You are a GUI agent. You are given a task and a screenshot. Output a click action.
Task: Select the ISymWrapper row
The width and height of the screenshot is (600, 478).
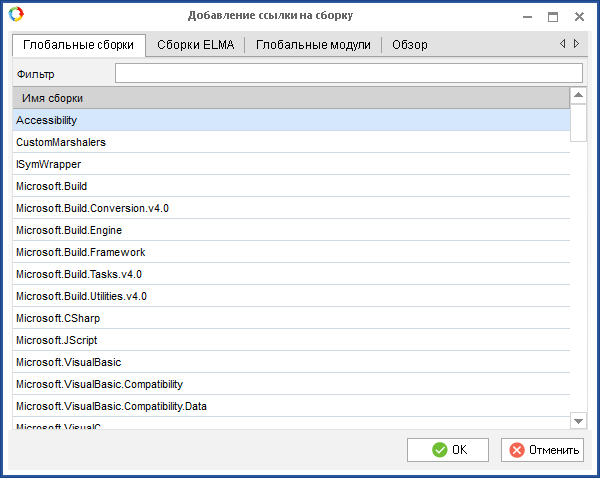[x=291, y=164]
